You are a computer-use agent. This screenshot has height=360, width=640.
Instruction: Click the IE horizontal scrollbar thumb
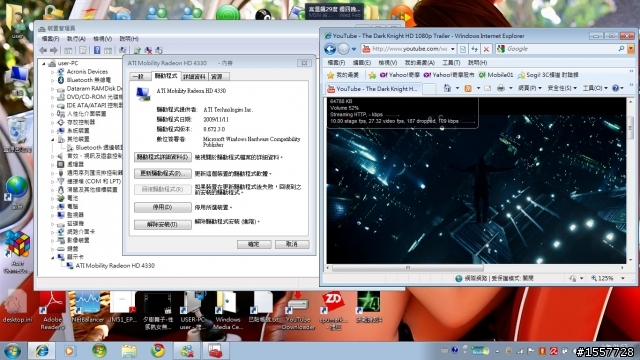pyautogui.click(x=408, y=268)
